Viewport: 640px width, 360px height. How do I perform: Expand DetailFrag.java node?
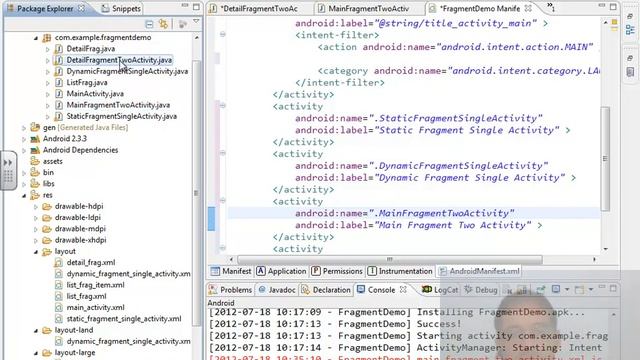pyautogui.click(x=48, y=49)
